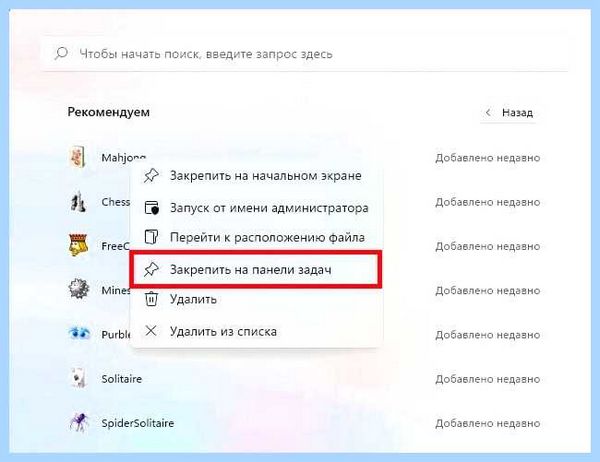
Task: Click Добавлено недавно in Chess row
Action: click(x=488, y=202)
